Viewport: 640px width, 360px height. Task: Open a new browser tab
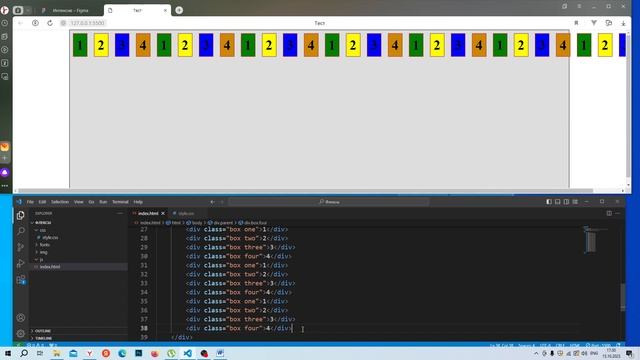179,10
